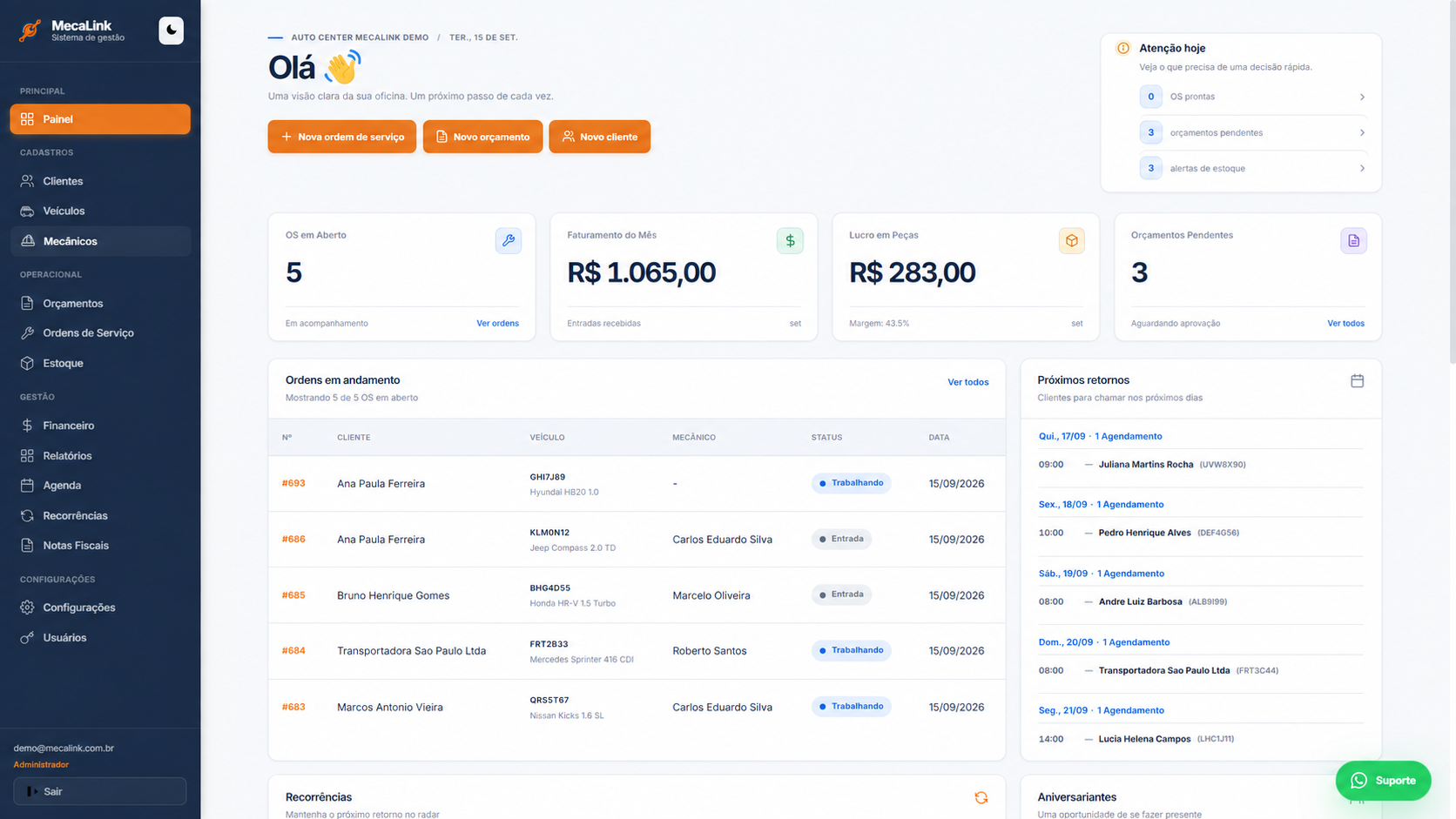The height and width of the screenshot is (819, 1456).
Task: Click dollar icon in Faturamento do Mês card
Action: [790, 240]
